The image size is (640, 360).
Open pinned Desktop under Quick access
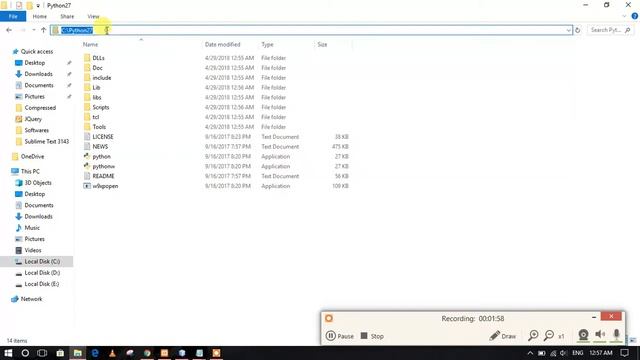[x=35, y=63]
